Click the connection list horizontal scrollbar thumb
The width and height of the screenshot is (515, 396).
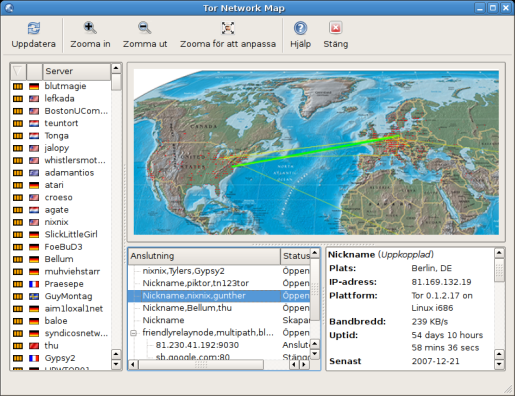tap(201, 365)
